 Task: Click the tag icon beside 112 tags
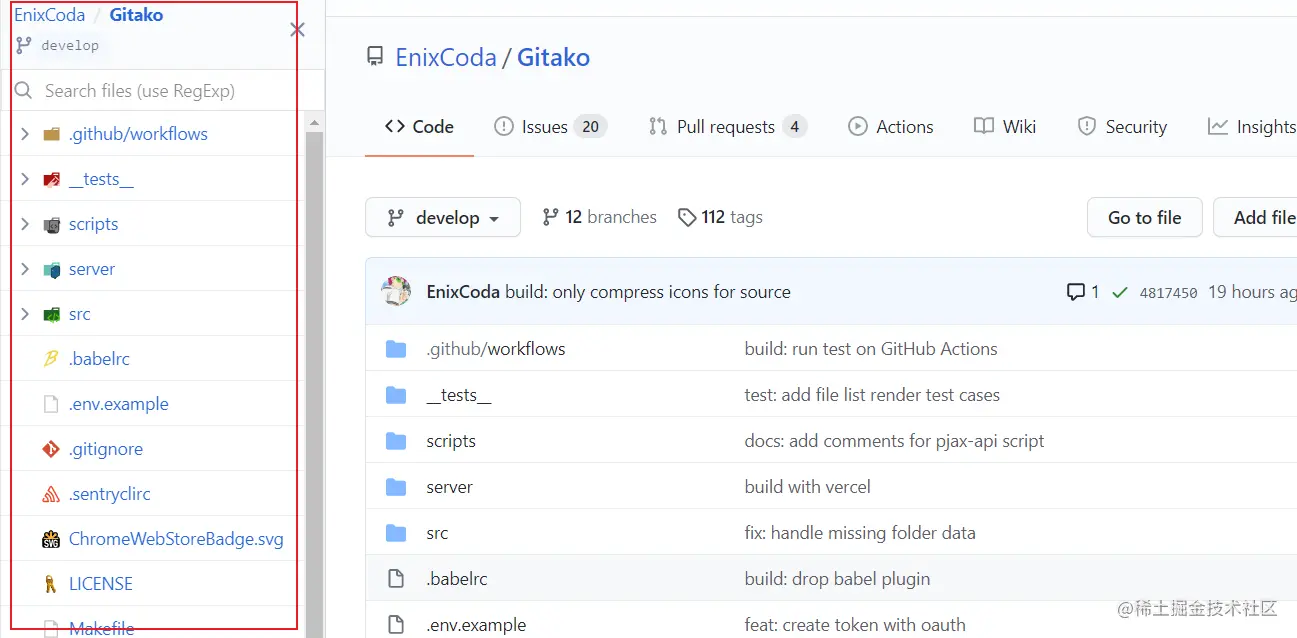(687, 217)
